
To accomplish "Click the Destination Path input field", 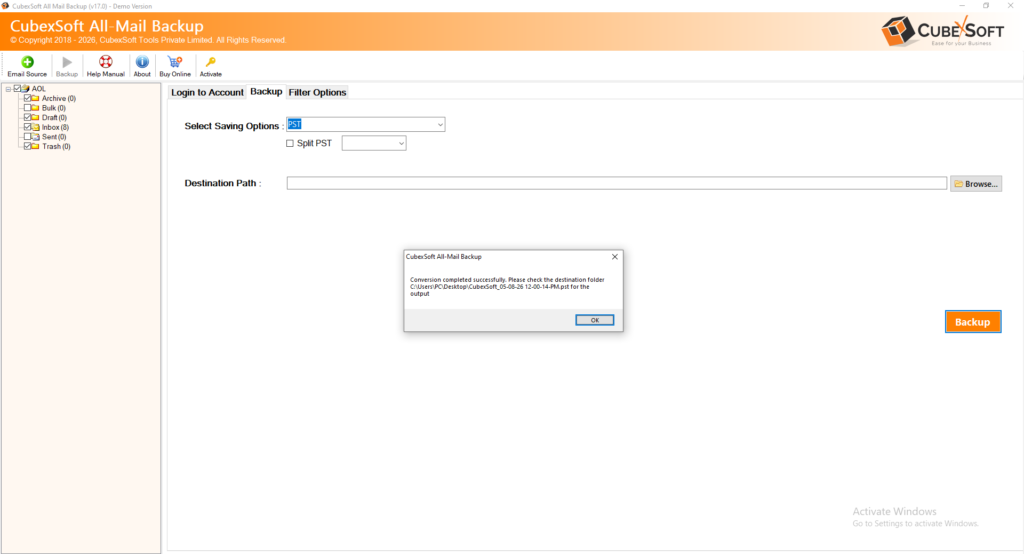I will tap(616, 184).
